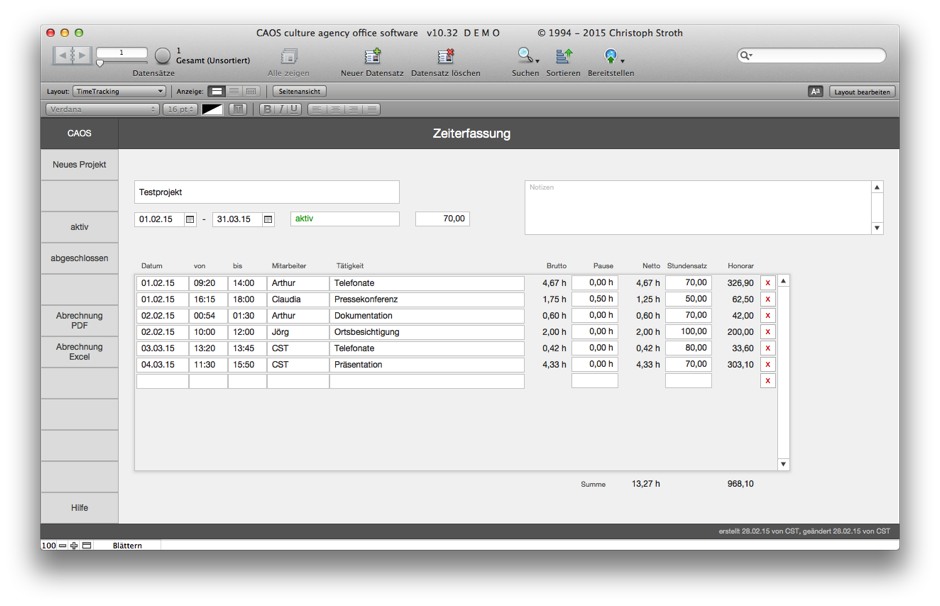Open Hilfe in the sidebar
940x606 pixels.
pos(79,508)
